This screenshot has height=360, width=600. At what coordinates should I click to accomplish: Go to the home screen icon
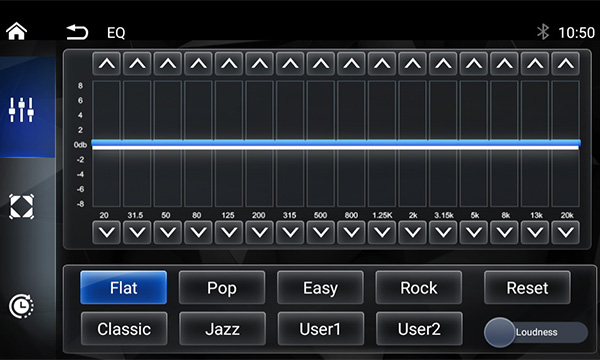pos(16,31)
